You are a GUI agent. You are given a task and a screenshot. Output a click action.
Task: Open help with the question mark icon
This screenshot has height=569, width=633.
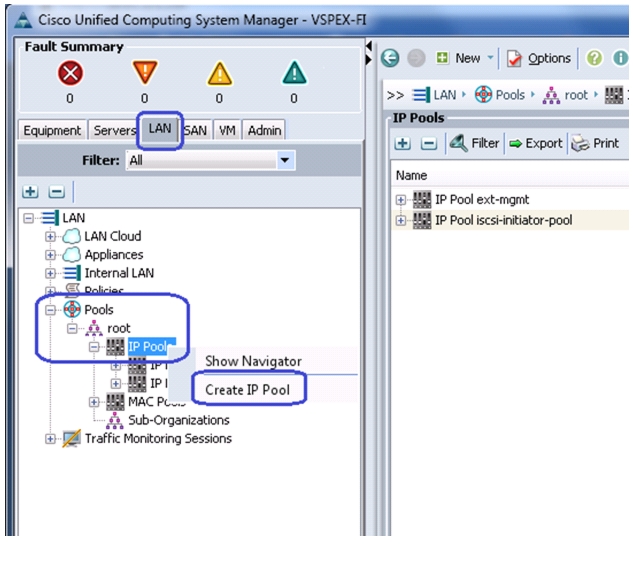[x=594, y=58]
